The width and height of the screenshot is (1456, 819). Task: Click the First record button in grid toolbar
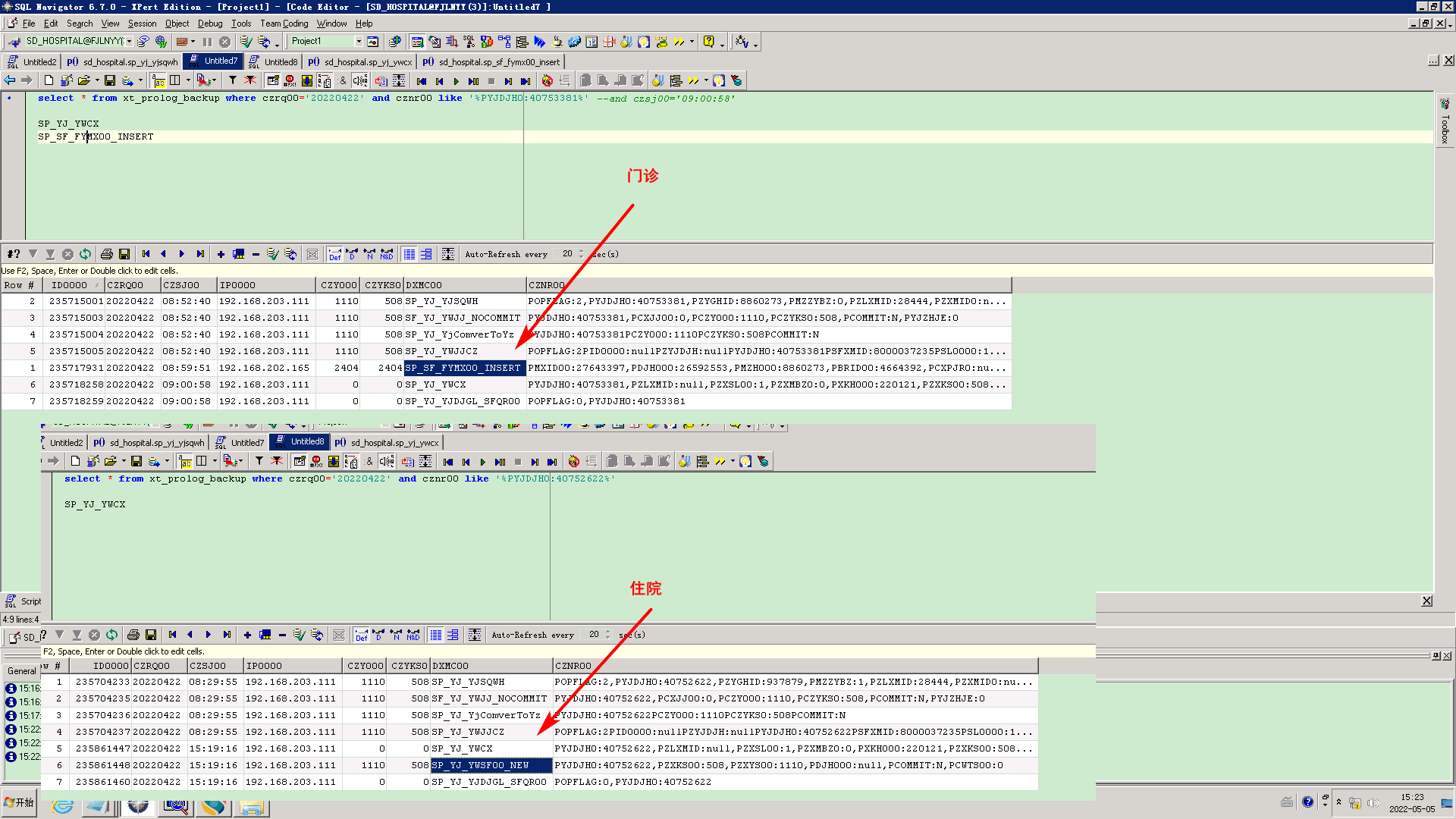tap(146, 254)
